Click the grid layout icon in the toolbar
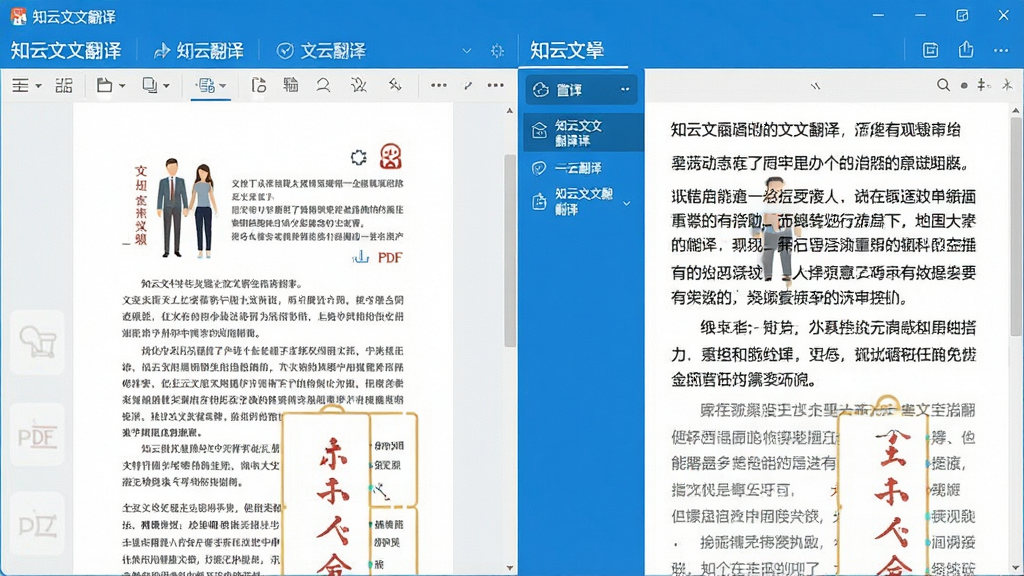Image resolution: width=1024 pixels, height=576 pixels. click(x=64, y=86)
